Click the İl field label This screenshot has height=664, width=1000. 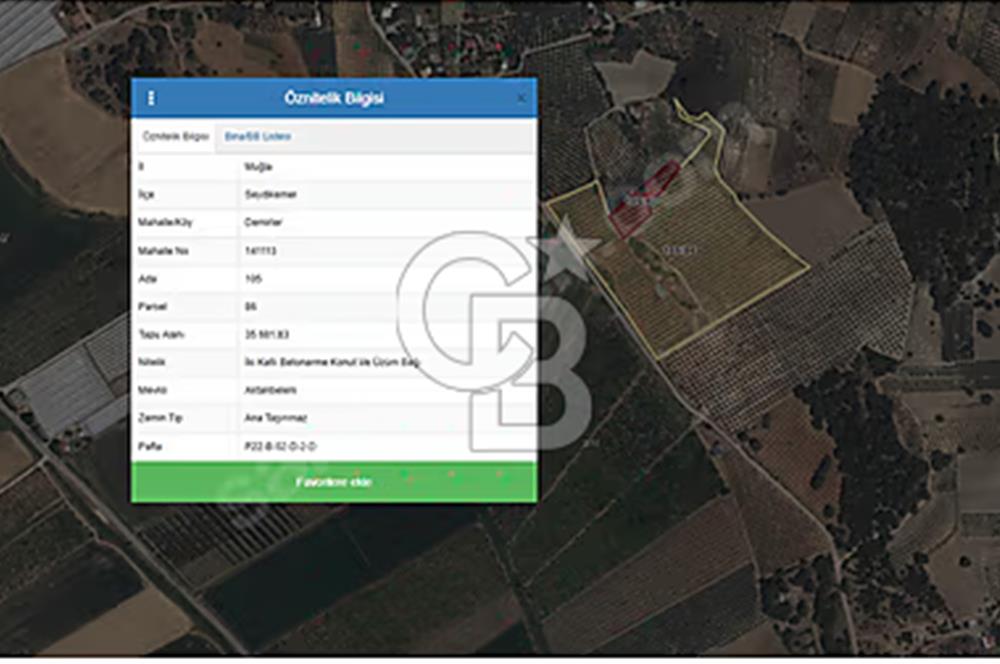point(142,167)
